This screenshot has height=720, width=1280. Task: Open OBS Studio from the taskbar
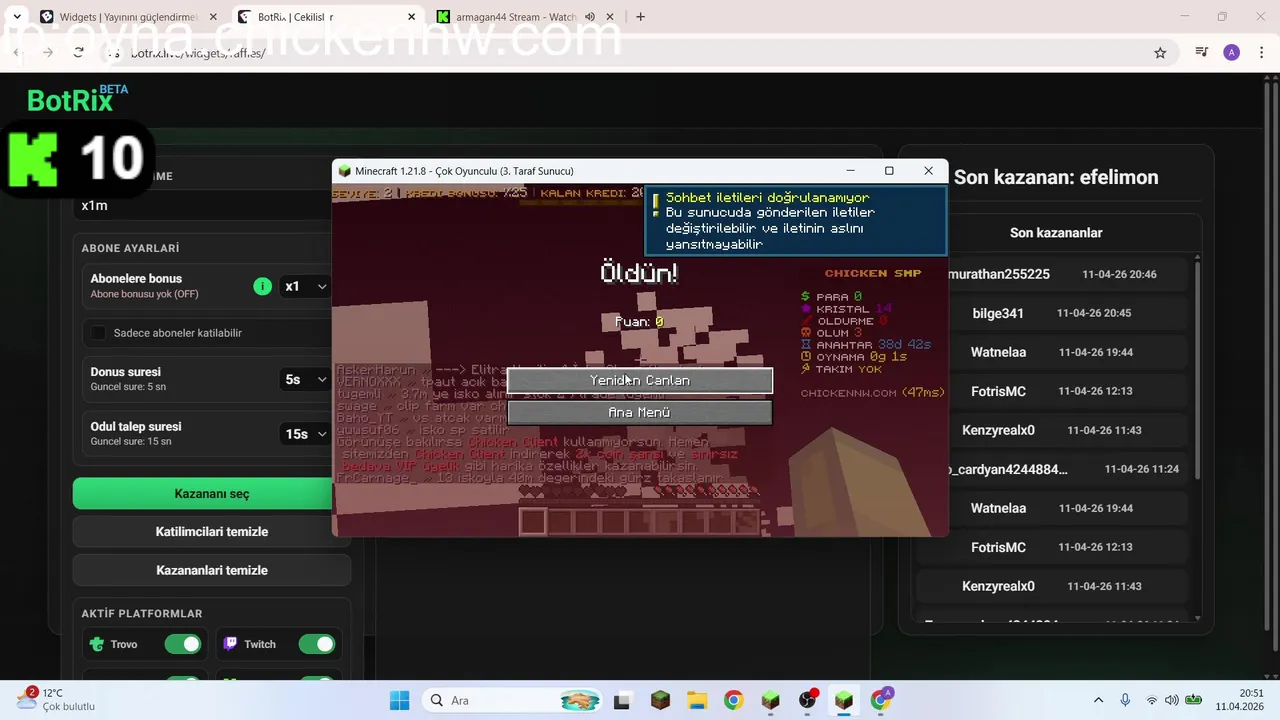[807, 700]
